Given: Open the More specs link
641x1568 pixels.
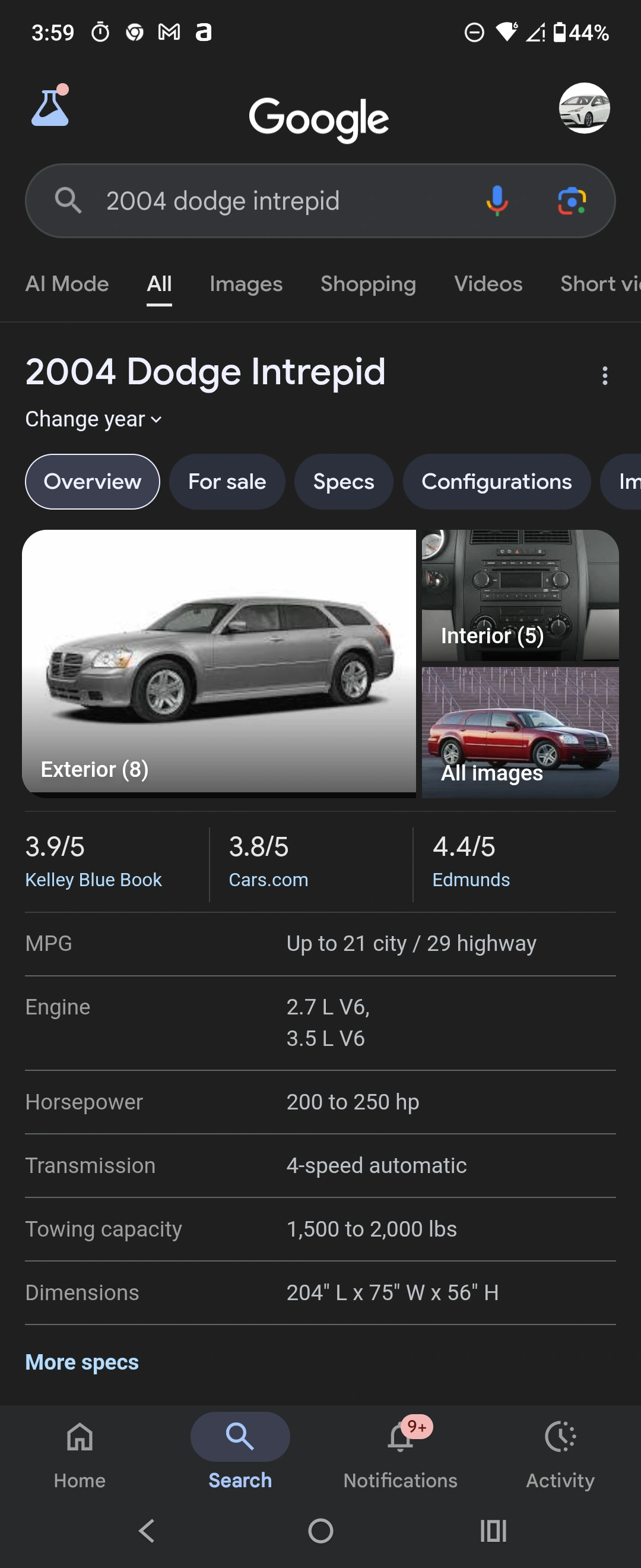Looking at the screenshot, I should click(82, 1362).
